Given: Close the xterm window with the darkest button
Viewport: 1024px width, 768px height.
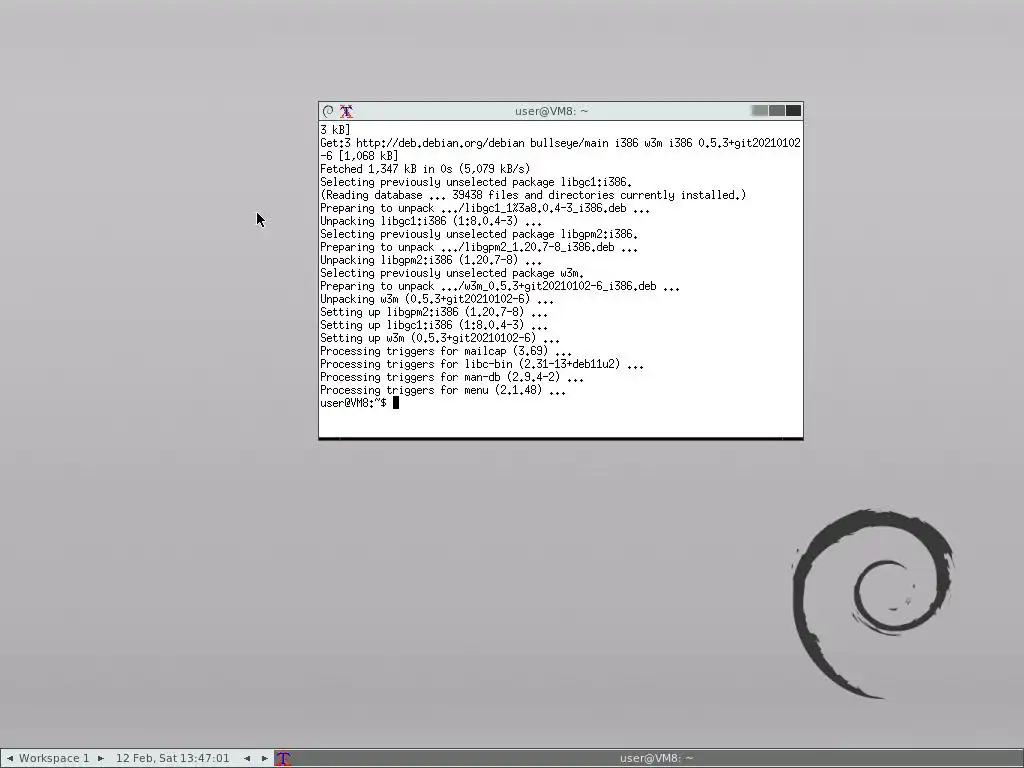Looking at the screenshot, I should (x=793, y=111).
